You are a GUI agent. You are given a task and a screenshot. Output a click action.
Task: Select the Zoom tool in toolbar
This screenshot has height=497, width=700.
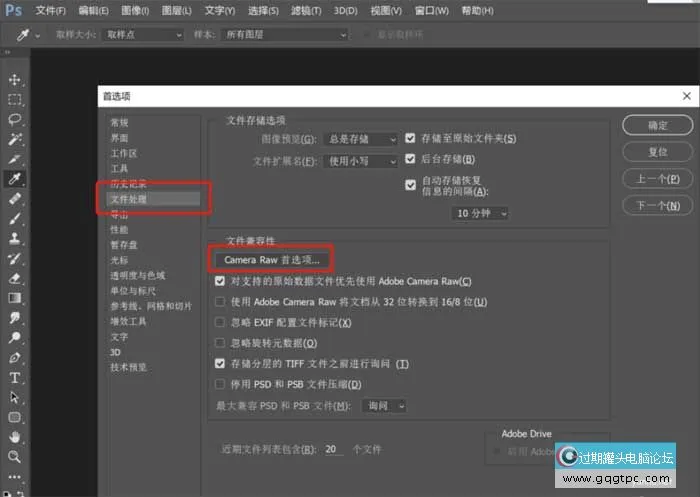[x=15, y=457]
